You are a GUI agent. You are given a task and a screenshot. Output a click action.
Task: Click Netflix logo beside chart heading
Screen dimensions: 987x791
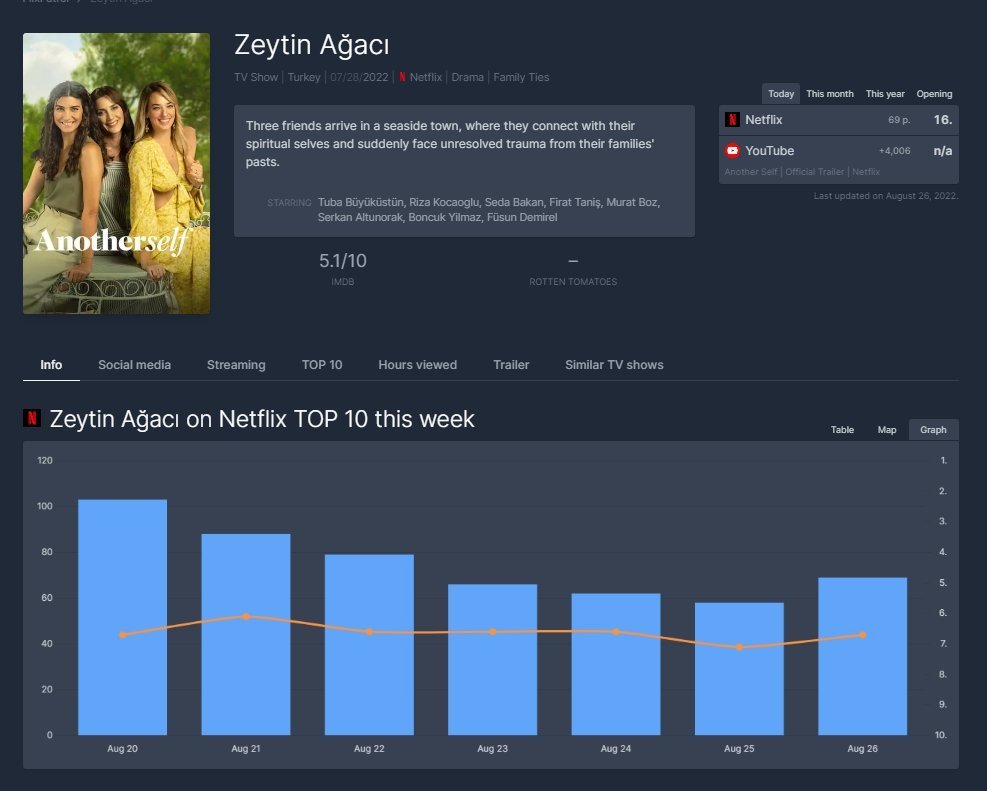32,419
